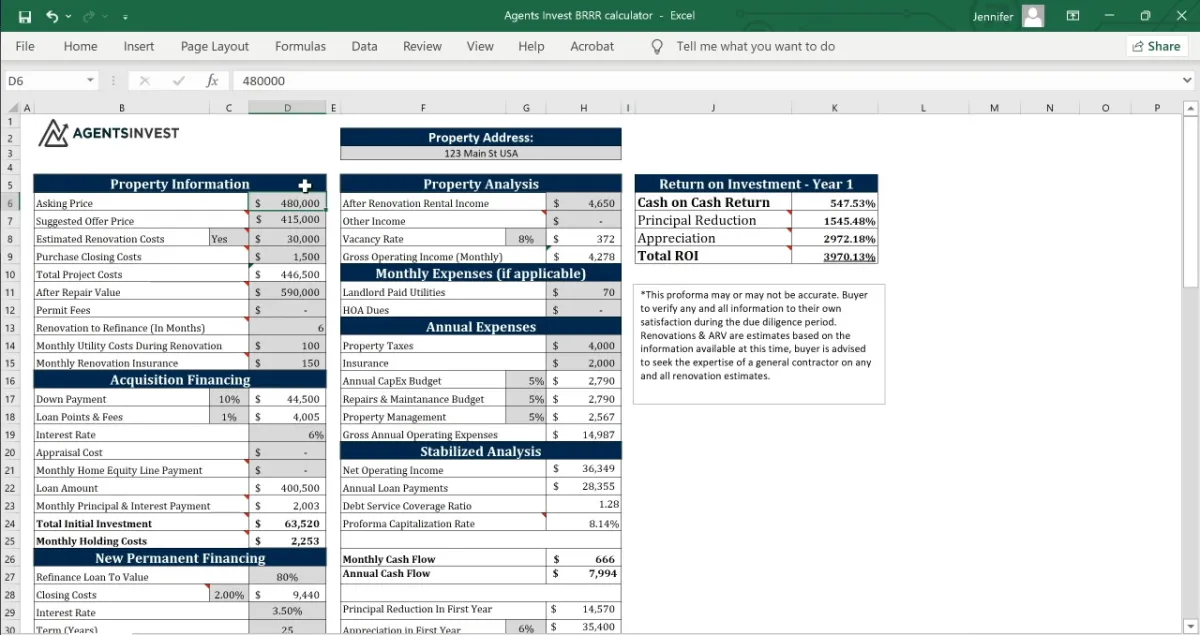Select the 123 Main St USA address cell
The height and width of the screenshot is (635, 1200).
tap(481, 154)
